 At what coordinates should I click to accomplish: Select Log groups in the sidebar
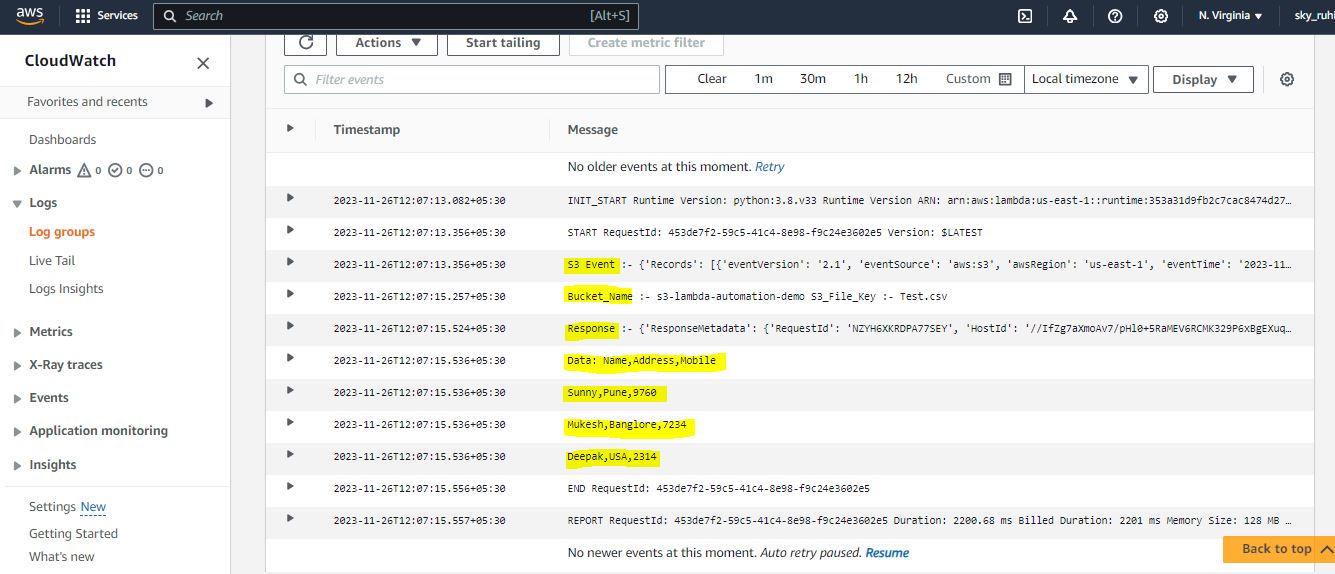[62, 232]
